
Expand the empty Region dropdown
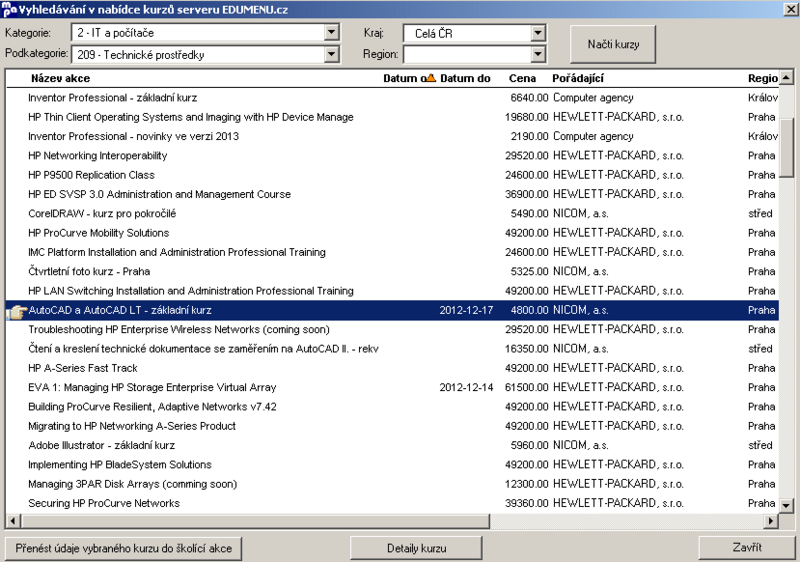[538, 54]
